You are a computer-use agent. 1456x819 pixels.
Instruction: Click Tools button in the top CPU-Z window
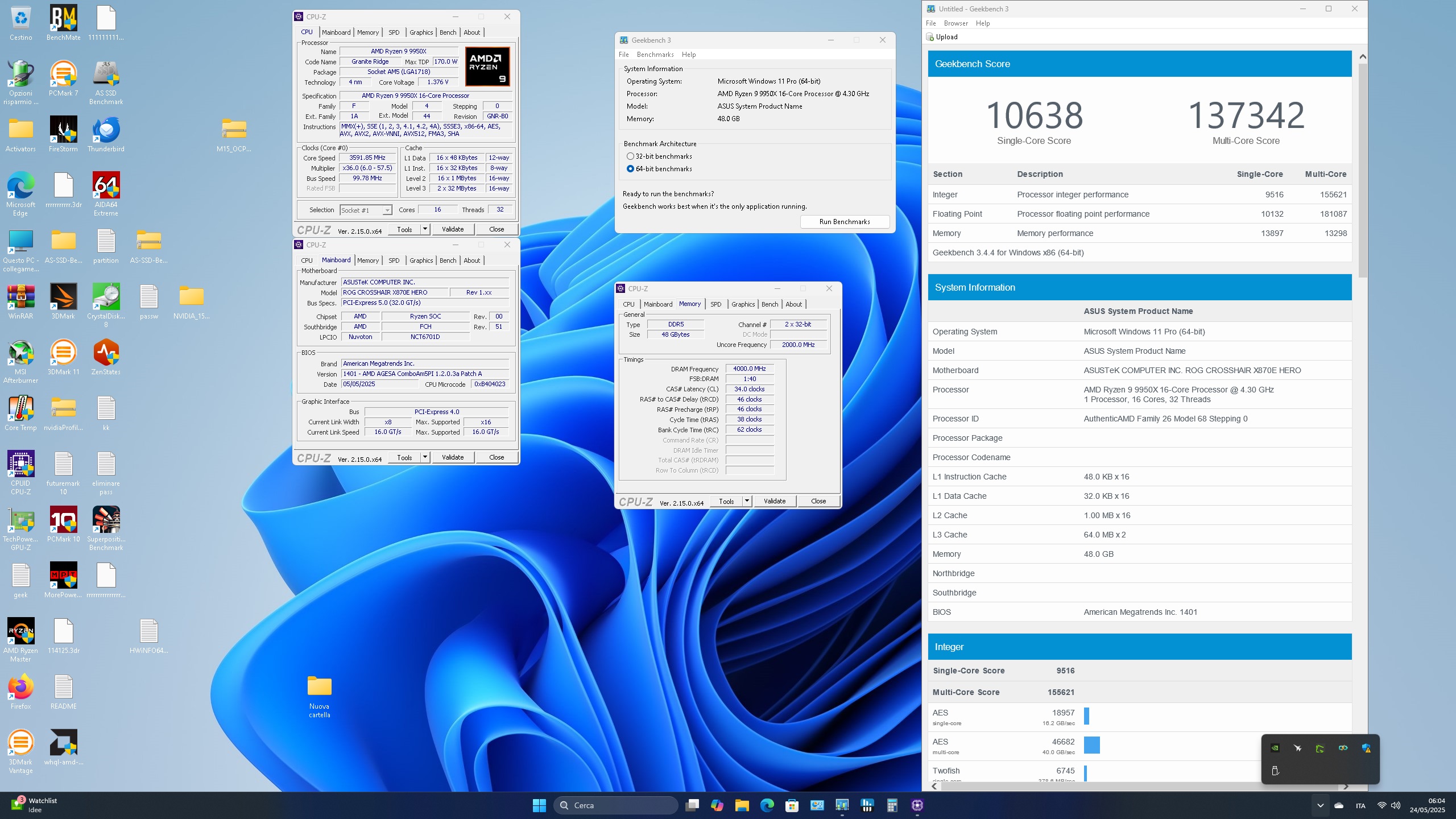[404, 229]
